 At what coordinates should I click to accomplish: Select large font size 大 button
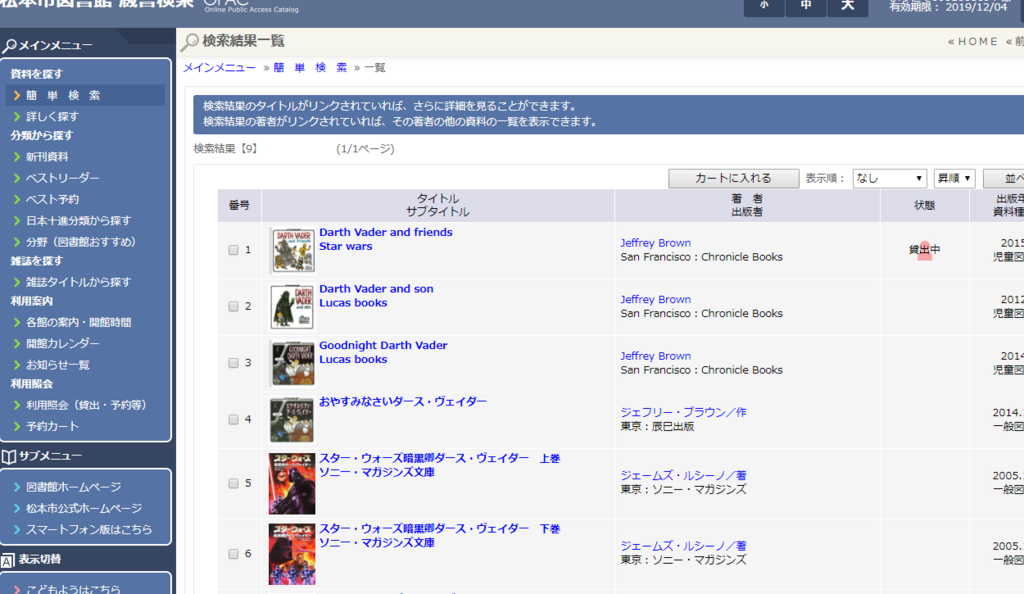click(848, 7)
